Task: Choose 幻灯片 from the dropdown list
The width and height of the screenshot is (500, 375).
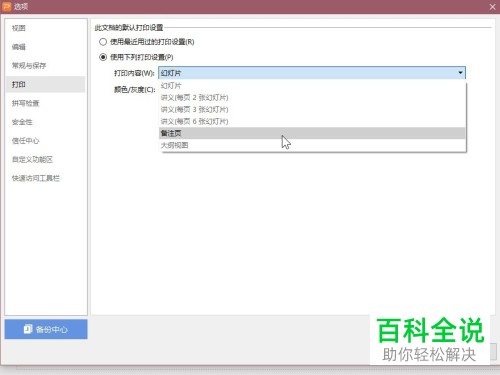Action: (x=312, y=86)
